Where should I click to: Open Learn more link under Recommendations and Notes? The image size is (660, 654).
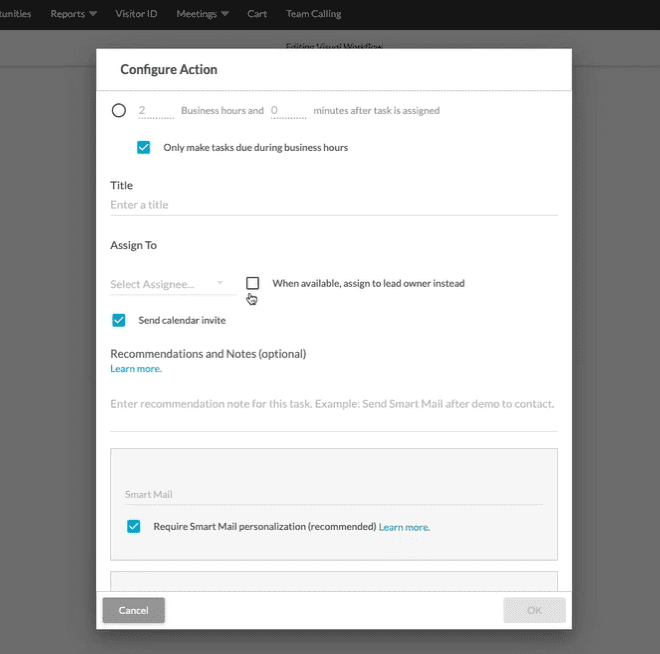point(136,369)
